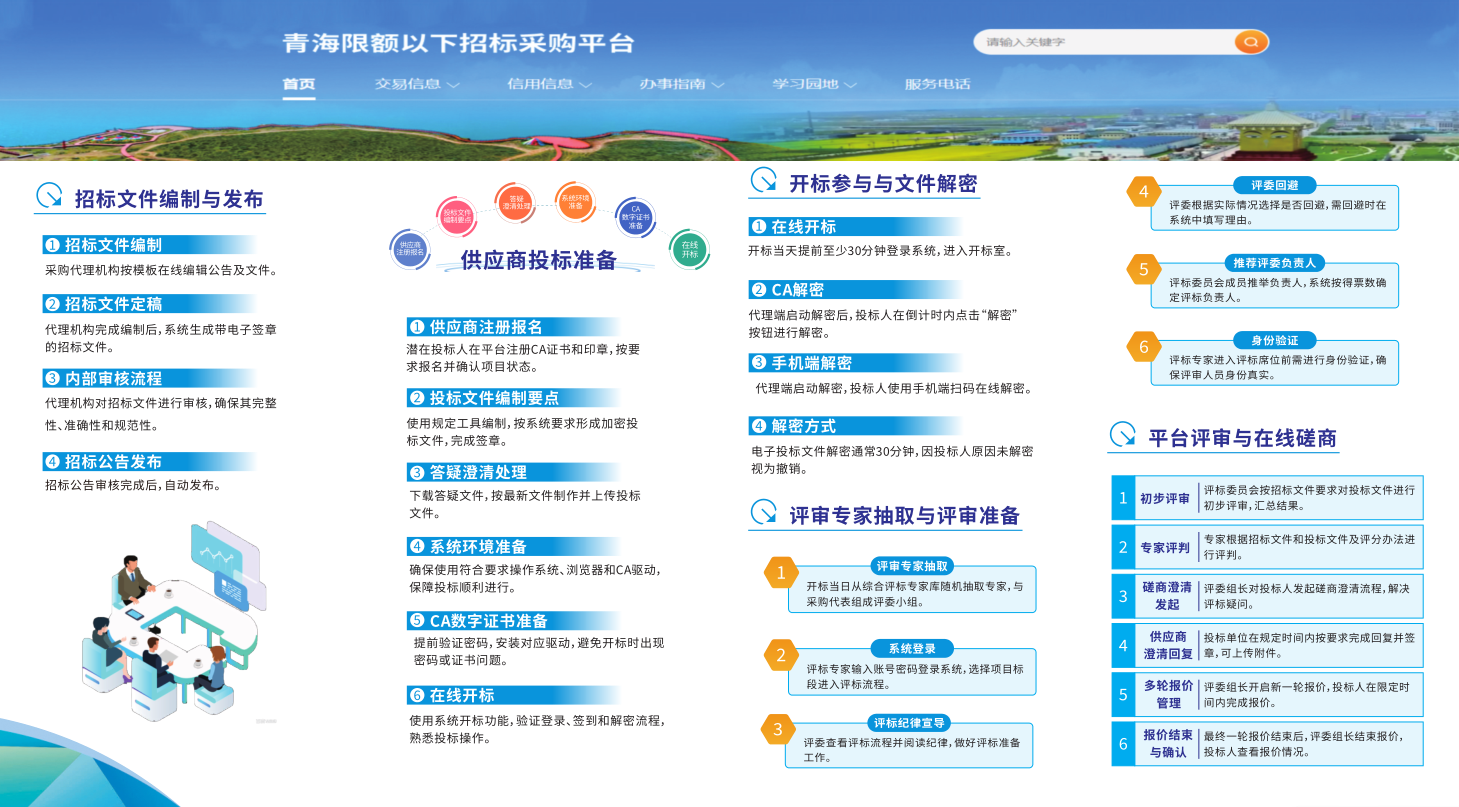Click the orange hexagon number 1 badge
This screenshot has width=1459, height=807.
tap(781, 573)
